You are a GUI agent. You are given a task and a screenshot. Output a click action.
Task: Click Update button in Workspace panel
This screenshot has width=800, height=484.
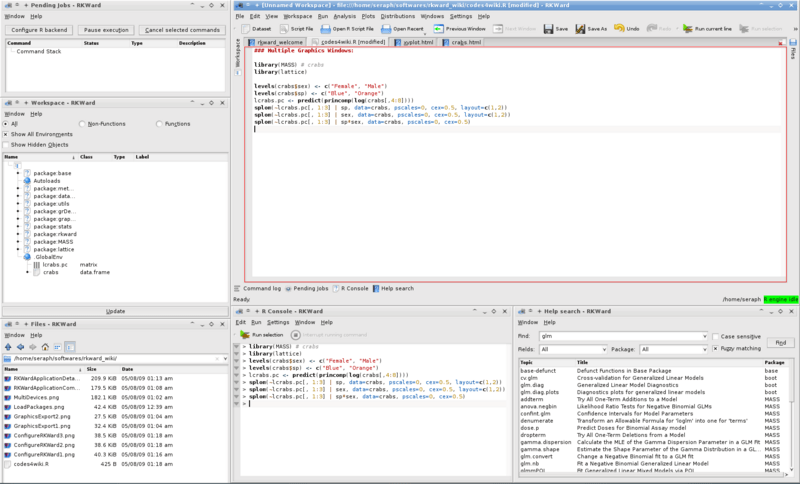(115, 311)
